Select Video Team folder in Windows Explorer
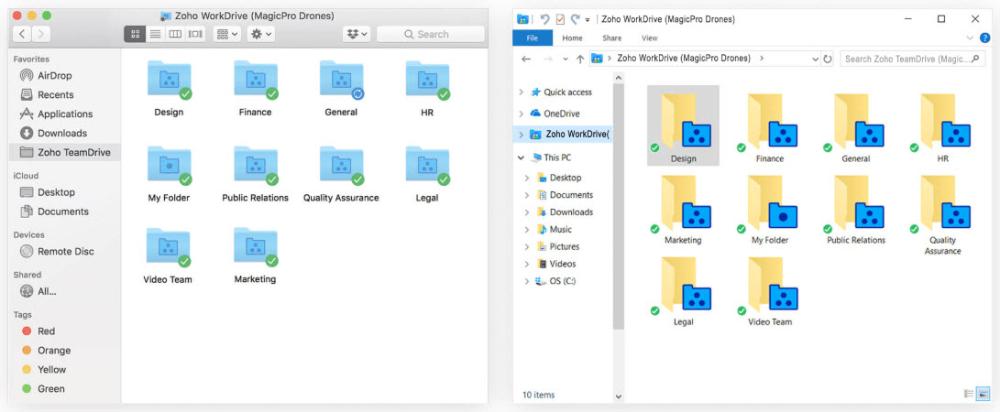The width and height of the screenshot is (1000, 412). (770, 290)
